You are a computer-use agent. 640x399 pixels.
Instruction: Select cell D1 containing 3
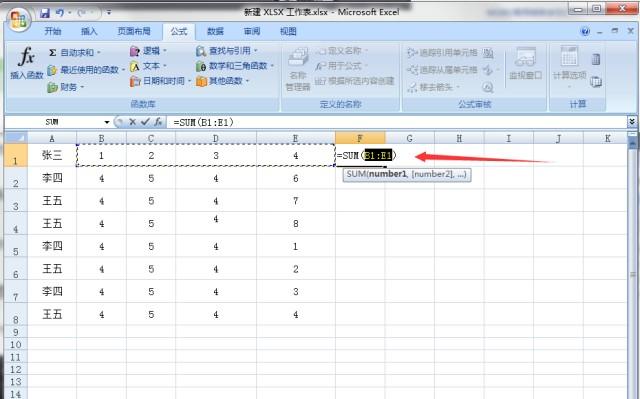coord(216,155)
